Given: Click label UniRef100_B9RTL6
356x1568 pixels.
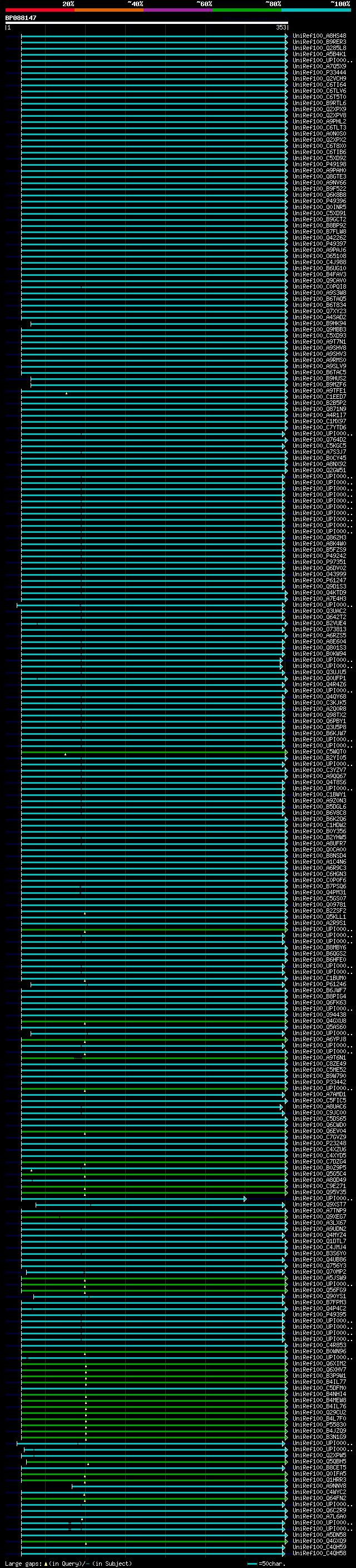Looking at the screenshot, I should pos(319,103).
